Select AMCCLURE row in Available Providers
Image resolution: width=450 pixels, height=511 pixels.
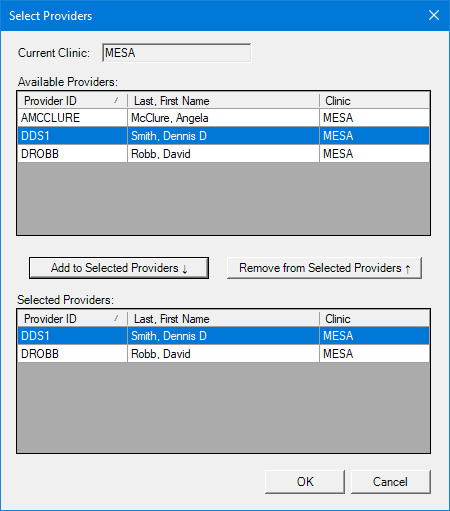tap(223, 118)
